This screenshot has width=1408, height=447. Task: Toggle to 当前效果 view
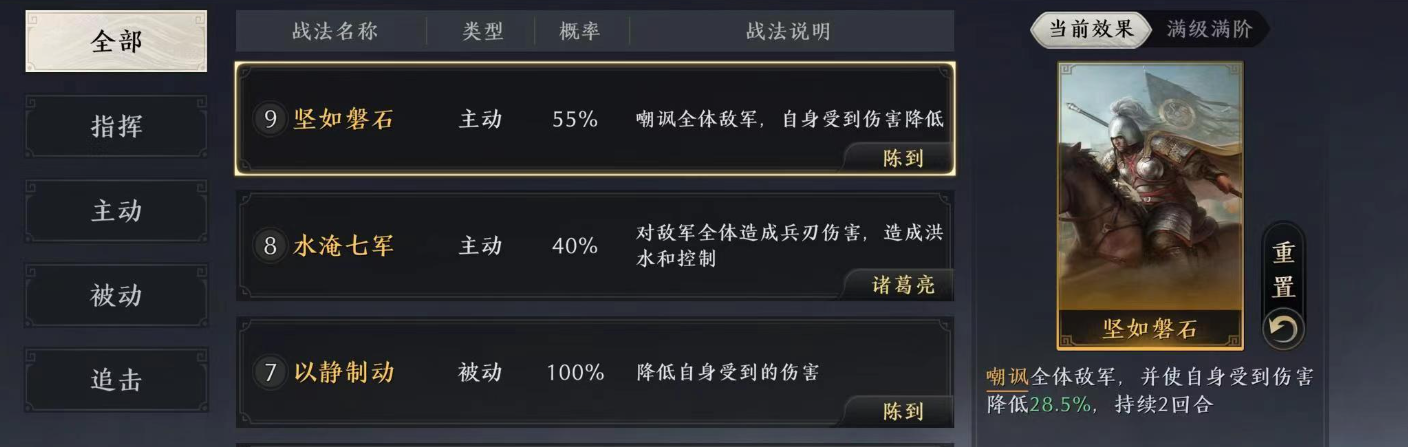[1090, 29]
